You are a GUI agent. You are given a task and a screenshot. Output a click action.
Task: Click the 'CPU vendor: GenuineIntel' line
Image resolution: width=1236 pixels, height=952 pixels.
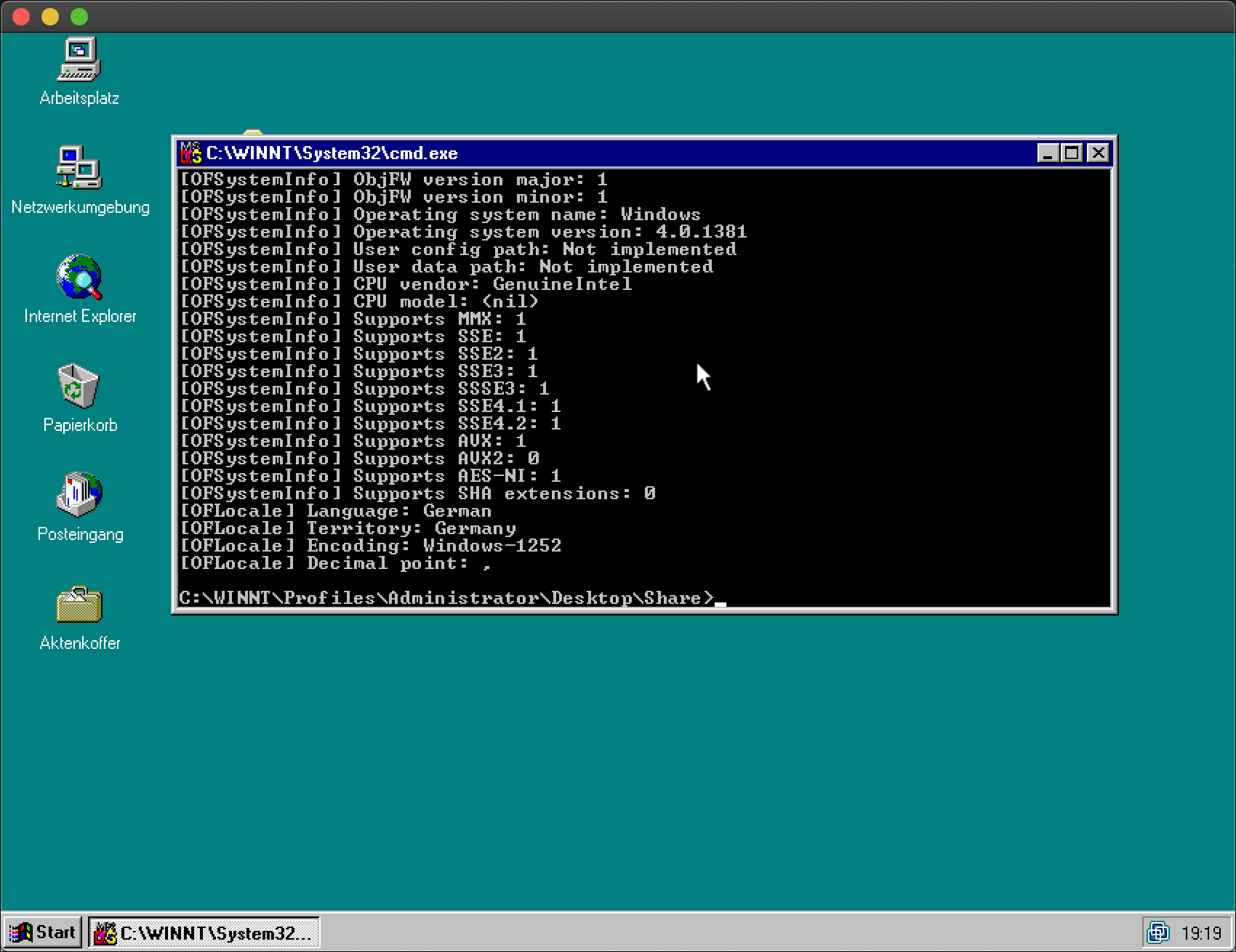click(406, 284)
